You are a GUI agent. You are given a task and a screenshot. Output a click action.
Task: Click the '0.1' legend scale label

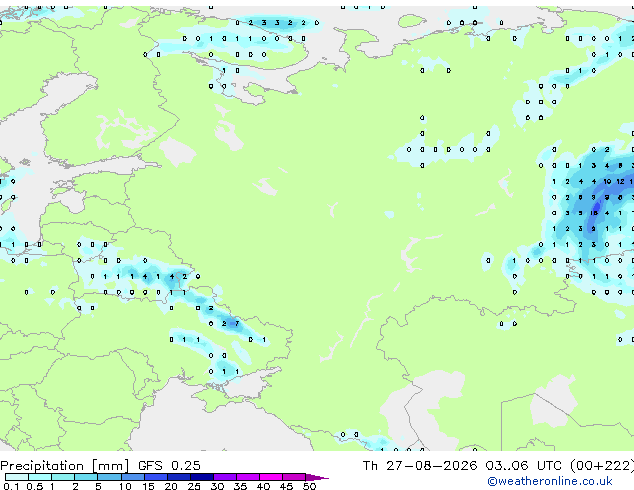(11, 486)
